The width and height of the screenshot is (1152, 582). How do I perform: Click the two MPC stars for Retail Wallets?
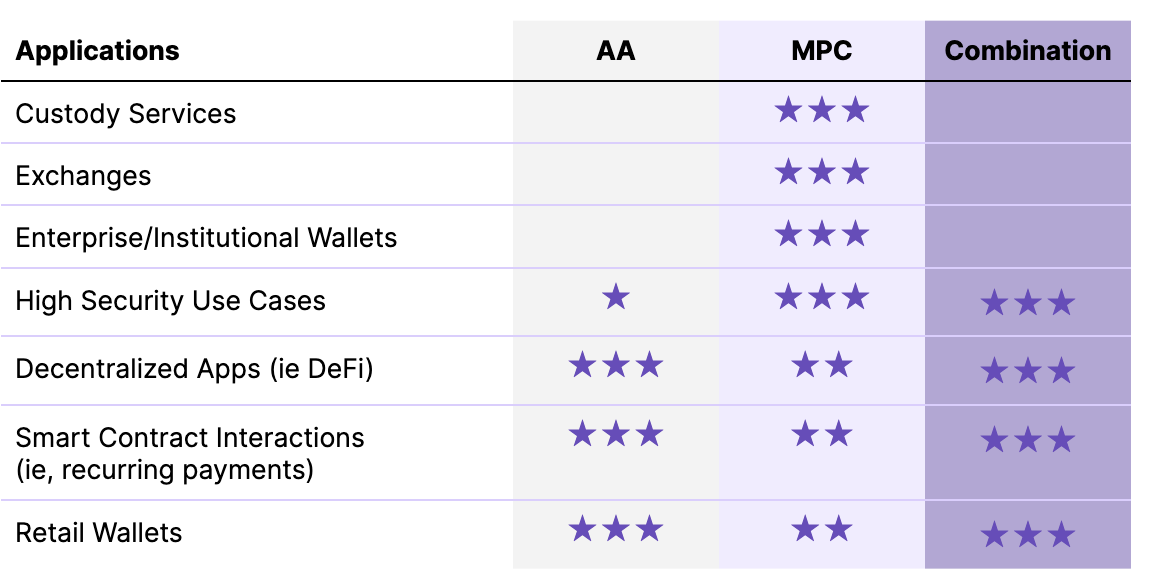[x=821, y=528]
